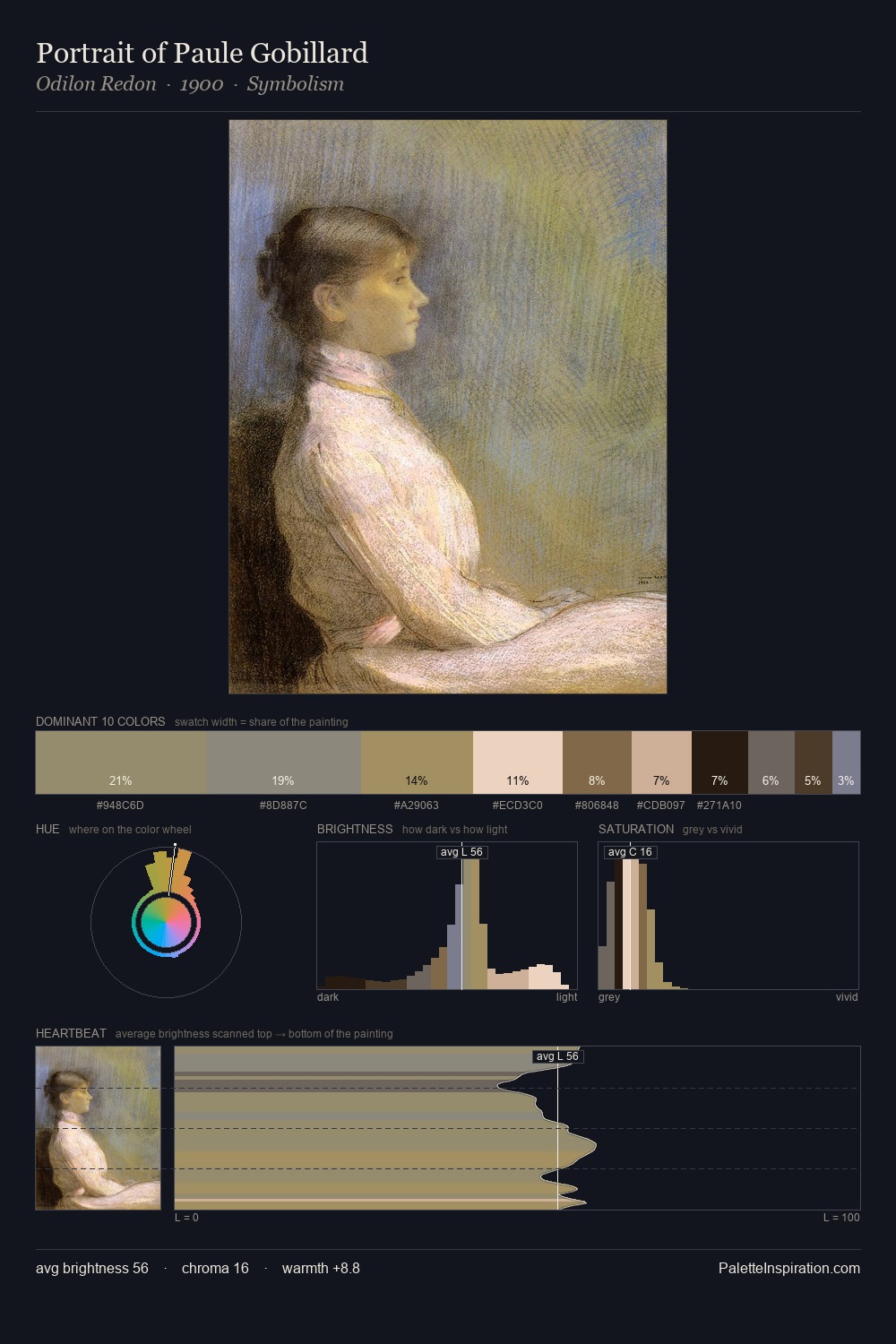Click the 'light' axis label

[567, 997]
